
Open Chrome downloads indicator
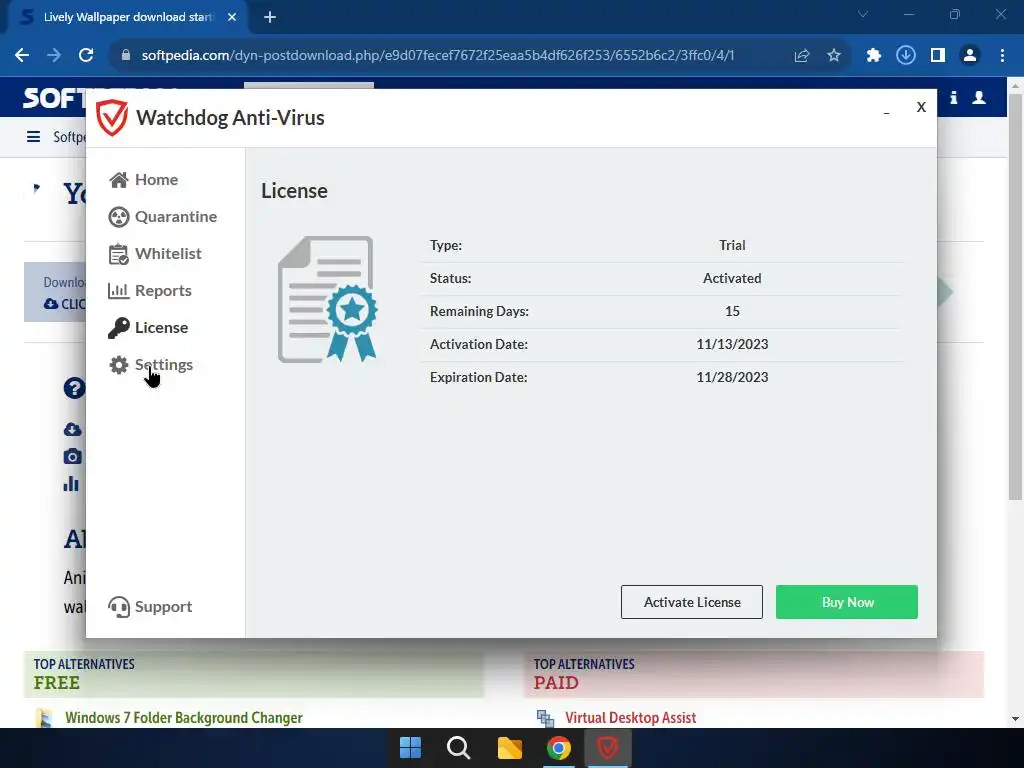click(906, 56)
